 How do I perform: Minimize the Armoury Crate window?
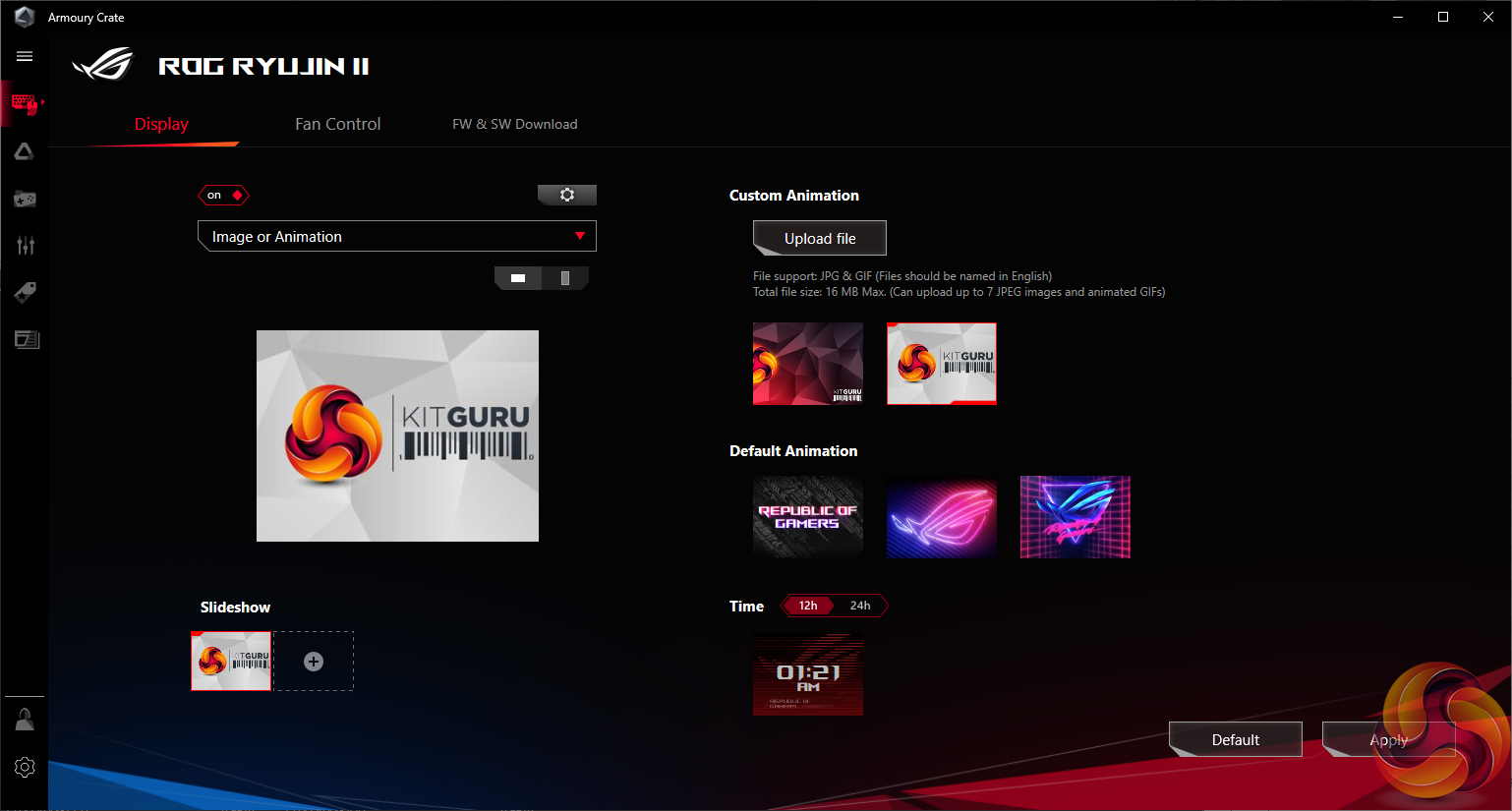click(x=1398, y=17)
